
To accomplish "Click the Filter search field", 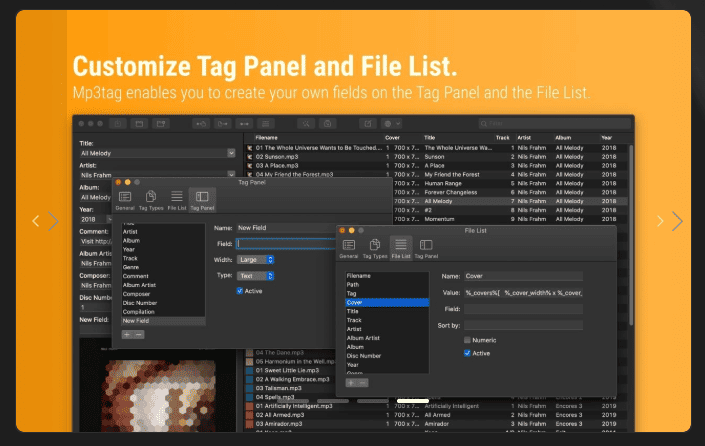I will pyautogui.click(x=555, y=124).
